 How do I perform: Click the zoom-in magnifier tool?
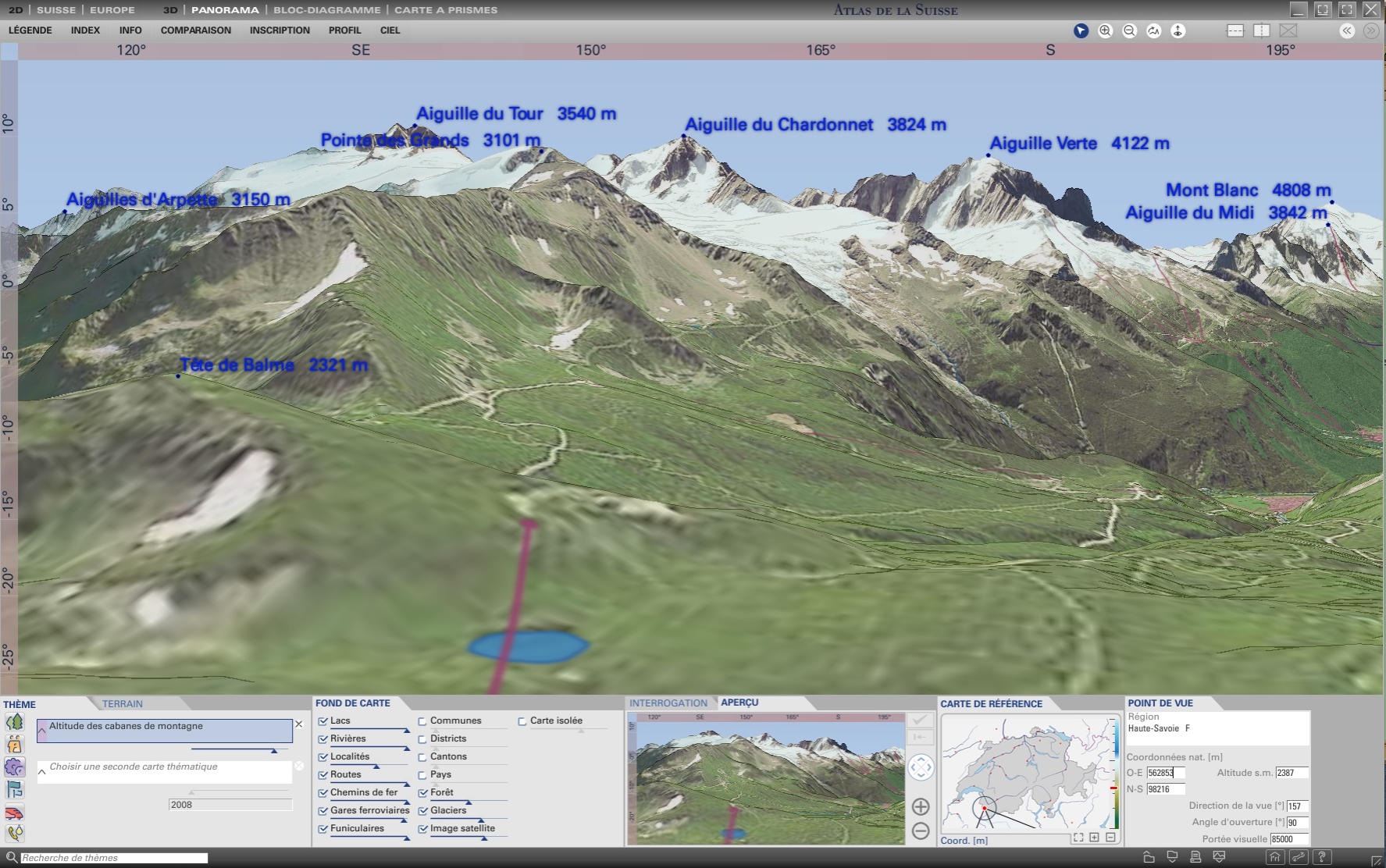(x=1105, y=30)
